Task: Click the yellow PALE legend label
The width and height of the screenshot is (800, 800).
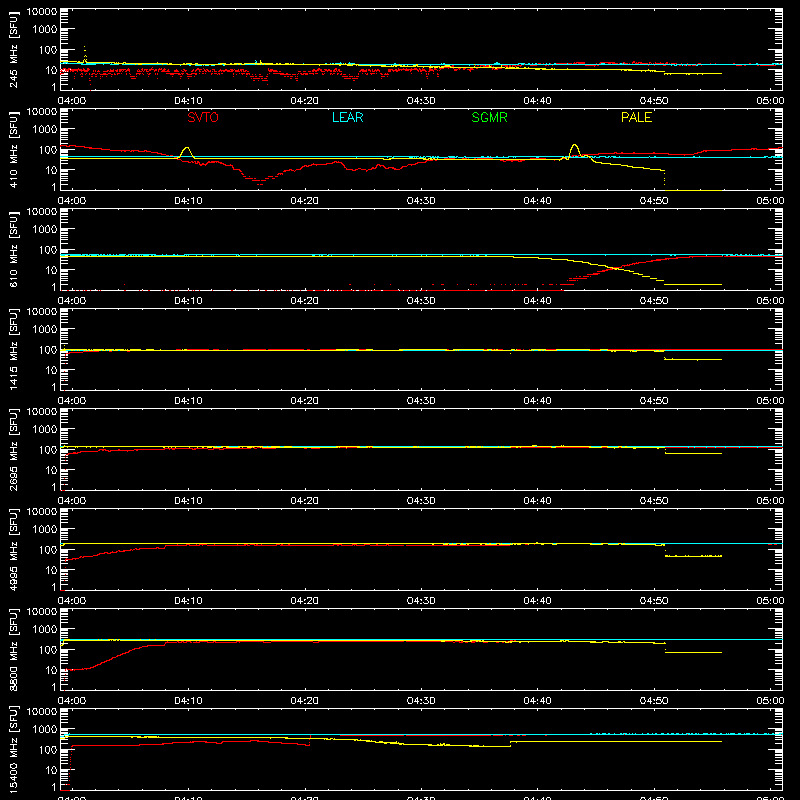Action: [636, 117]
